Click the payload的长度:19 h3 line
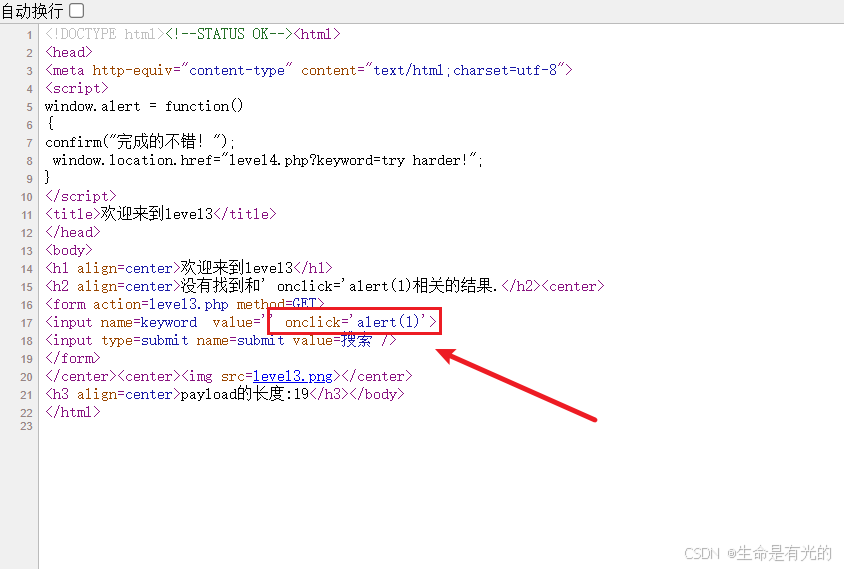Viewport: 844px width, 569px height. [x=224, y=394]
